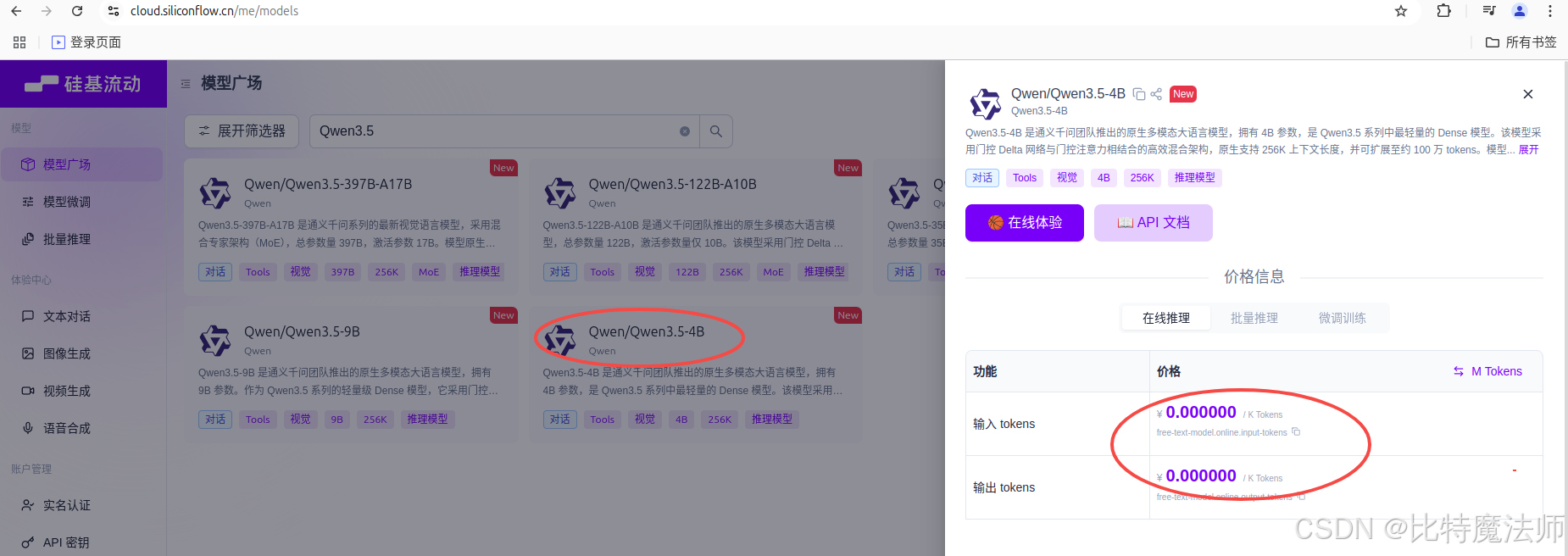Click the 推理模型 tag in the detail panel
The image size is (1568, 556).
click(1195, 178)
